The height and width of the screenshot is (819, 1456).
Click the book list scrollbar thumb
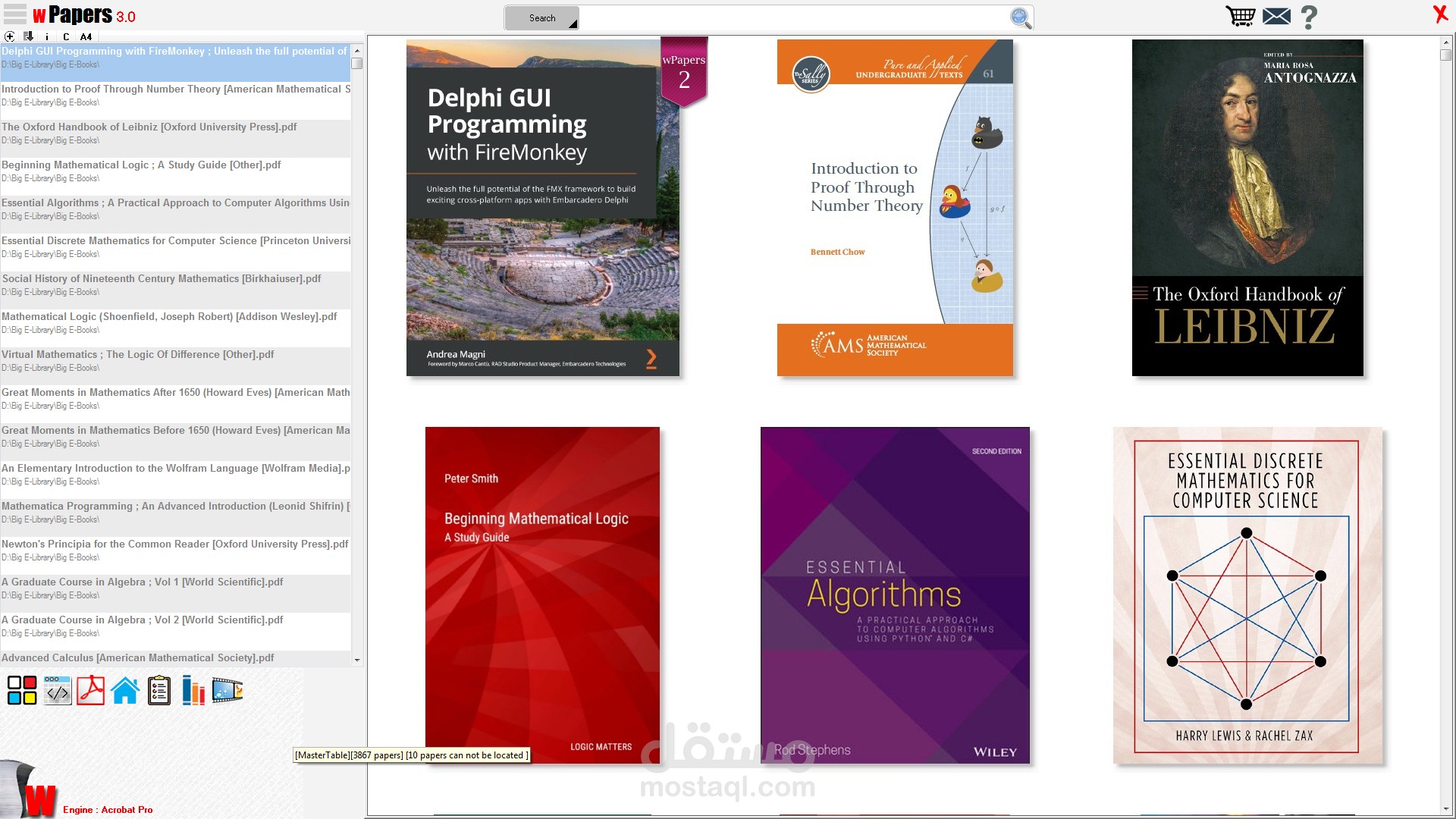tap(357, 64)
